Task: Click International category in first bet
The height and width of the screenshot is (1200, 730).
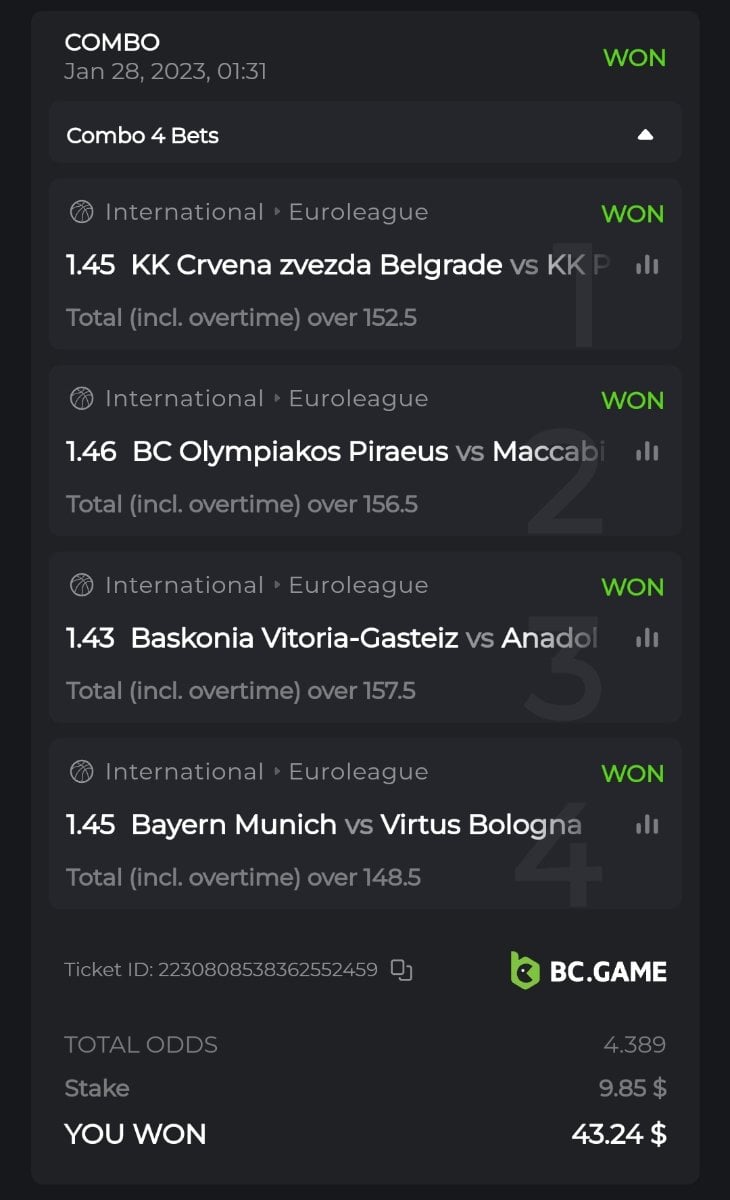Action: [x=184, y=212]
